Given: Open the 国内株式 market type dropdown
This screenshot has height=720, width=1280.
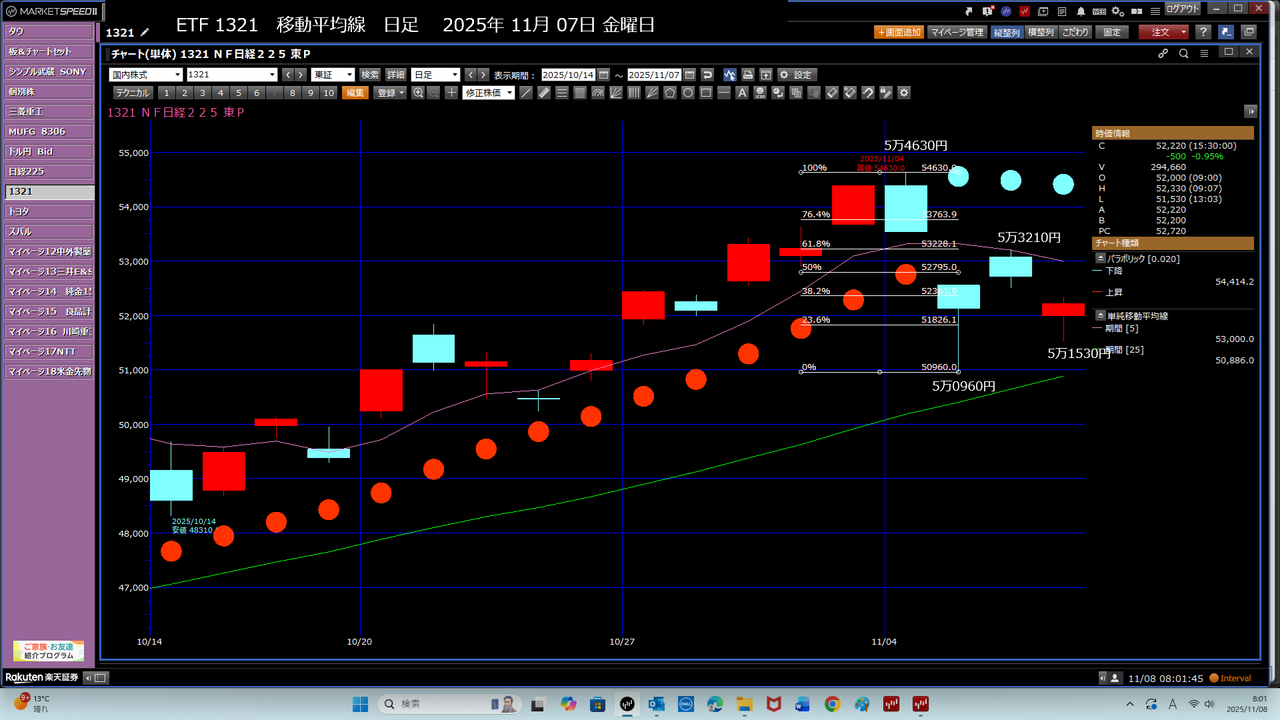Looking at the screenshot, I should pos(145,75).
